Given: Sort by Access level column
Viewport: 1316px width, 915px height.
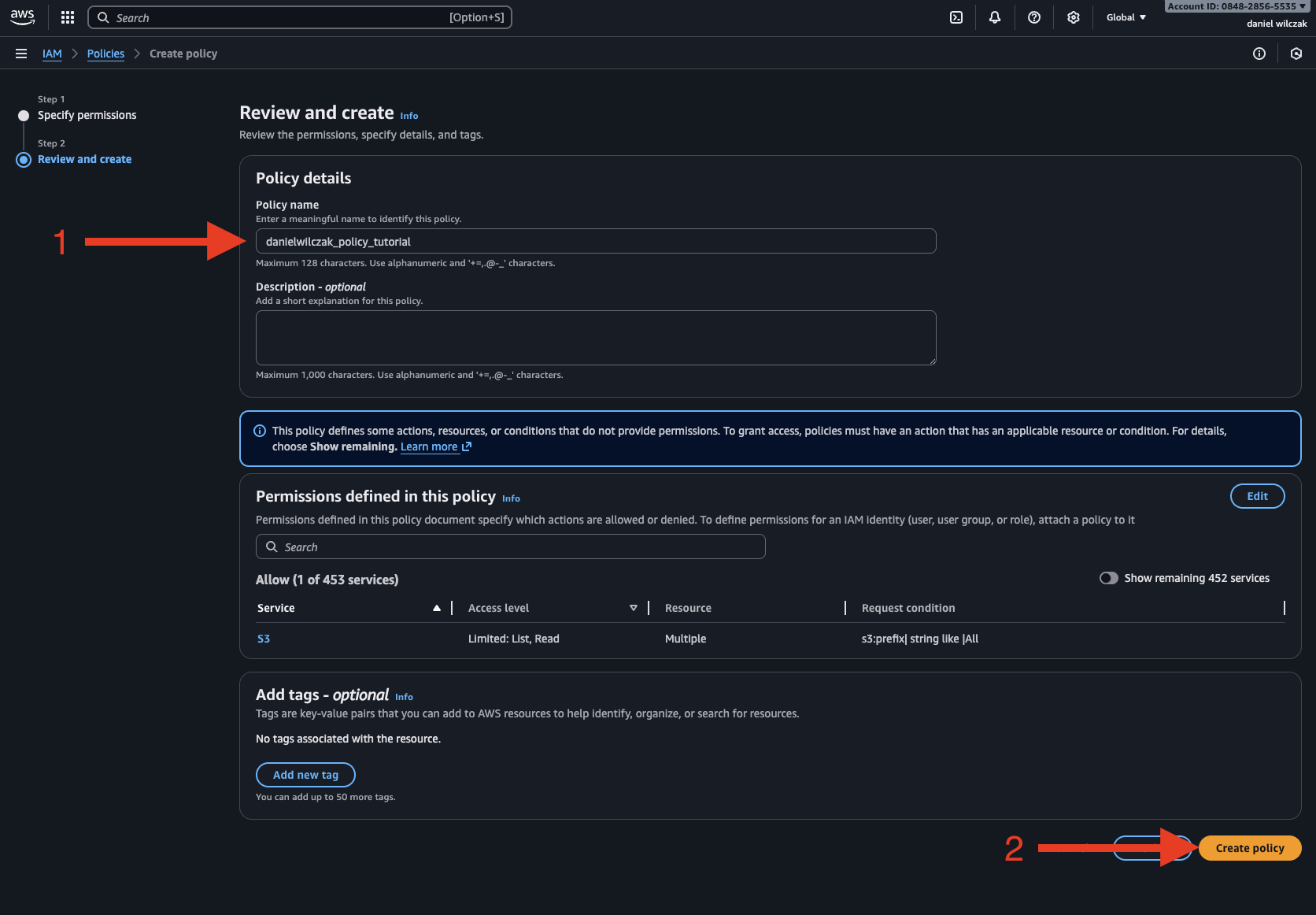Looking at the screenshot, I should pos(633,608).
